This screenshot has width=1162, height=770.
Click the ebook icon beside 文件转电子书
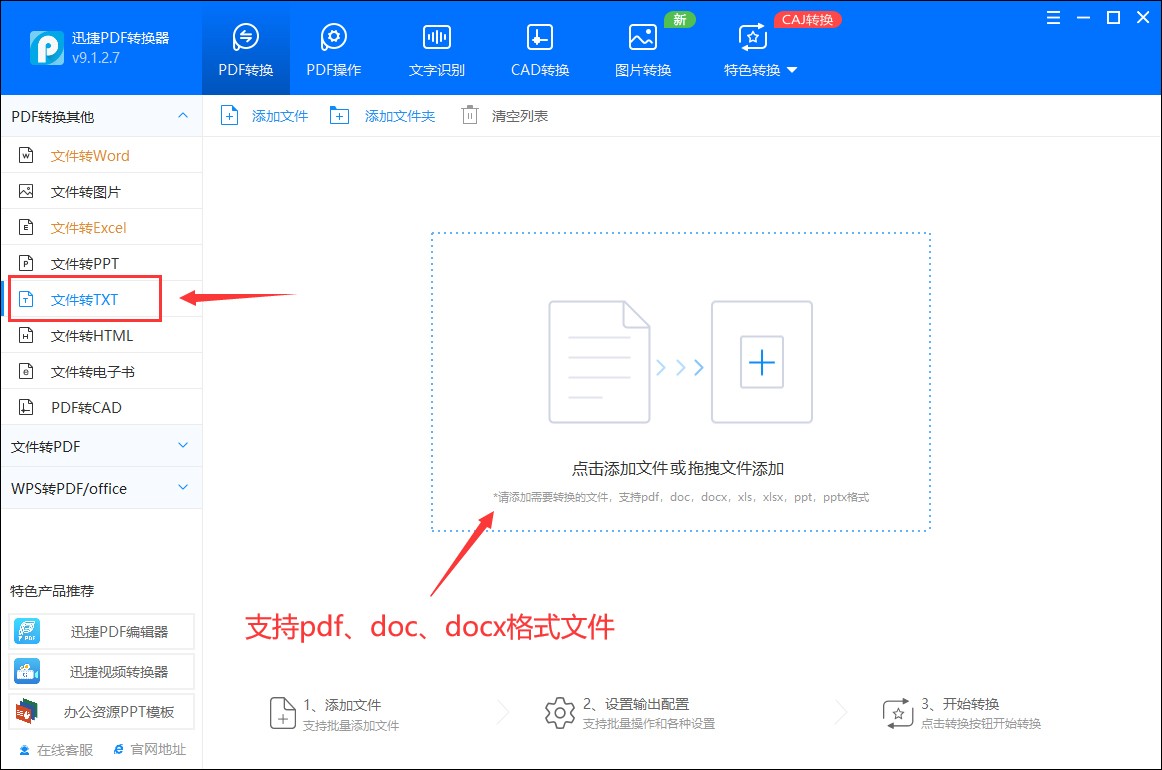pyautogui.click(x=26, y=371)
